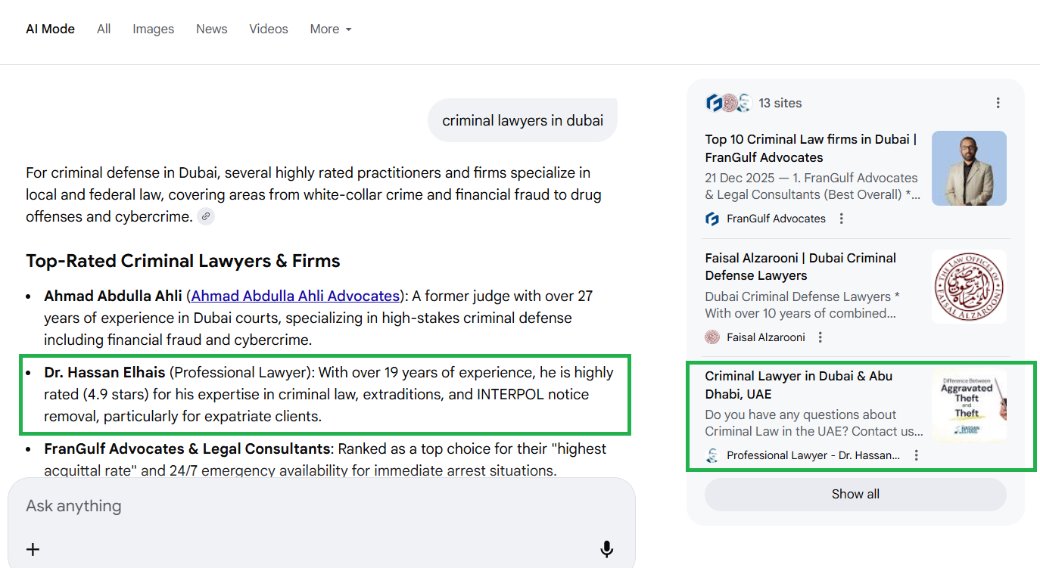Open Criminal Lawyer in Dubai & Abu Dhabi result
Viewport: 1040px width, 568px height.
[x=799, y=385]
